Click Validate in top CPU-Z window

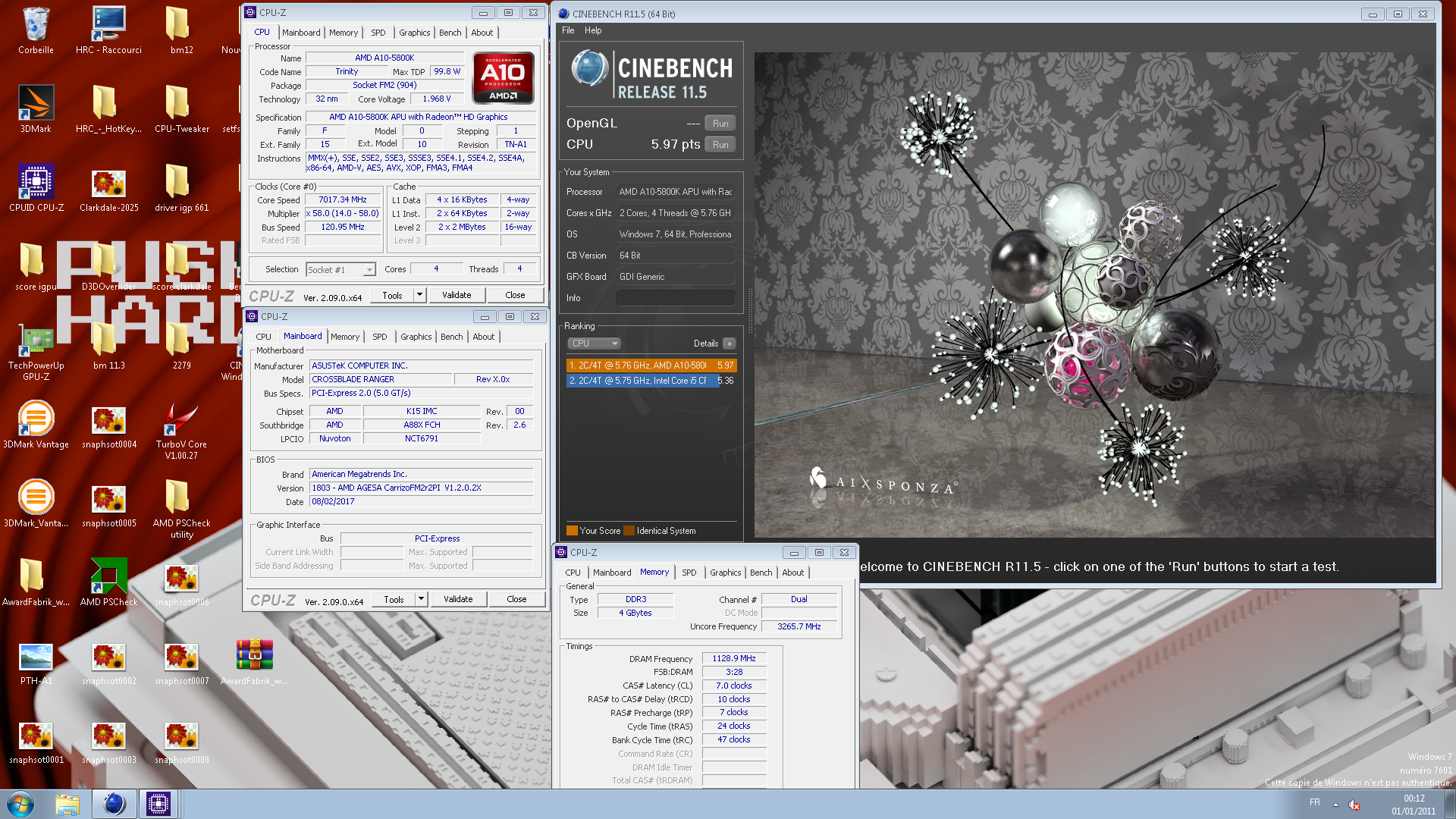coord(457,295)
